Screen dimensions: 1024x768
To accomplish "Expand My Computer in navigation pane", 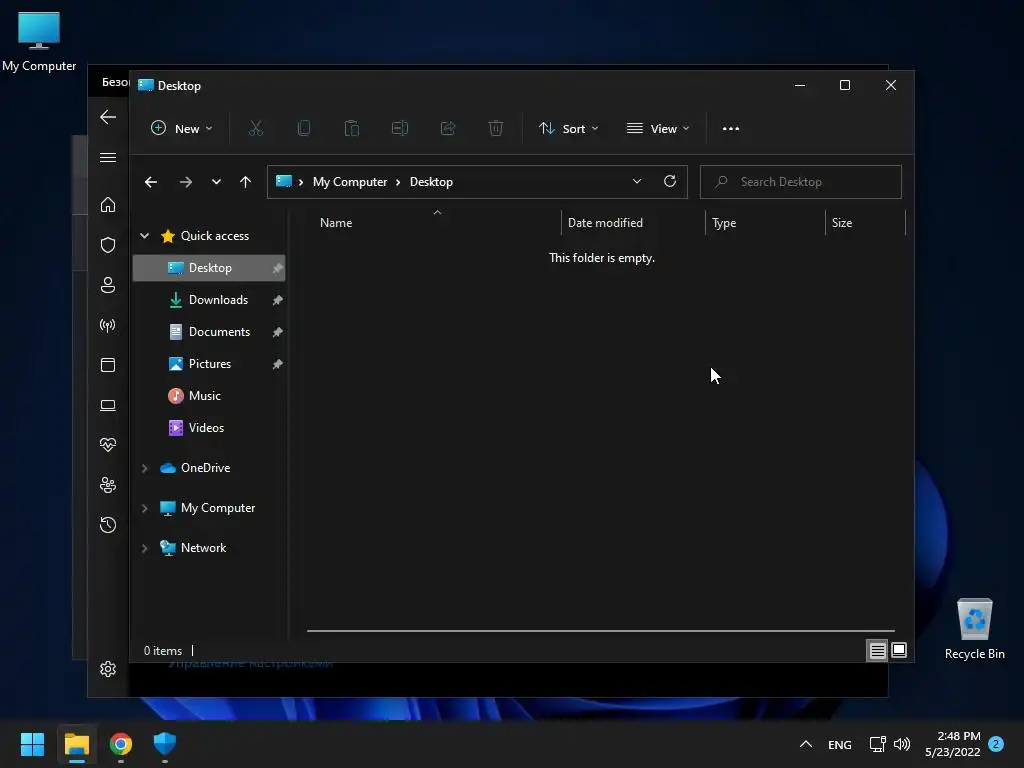I will coord(145,508).
